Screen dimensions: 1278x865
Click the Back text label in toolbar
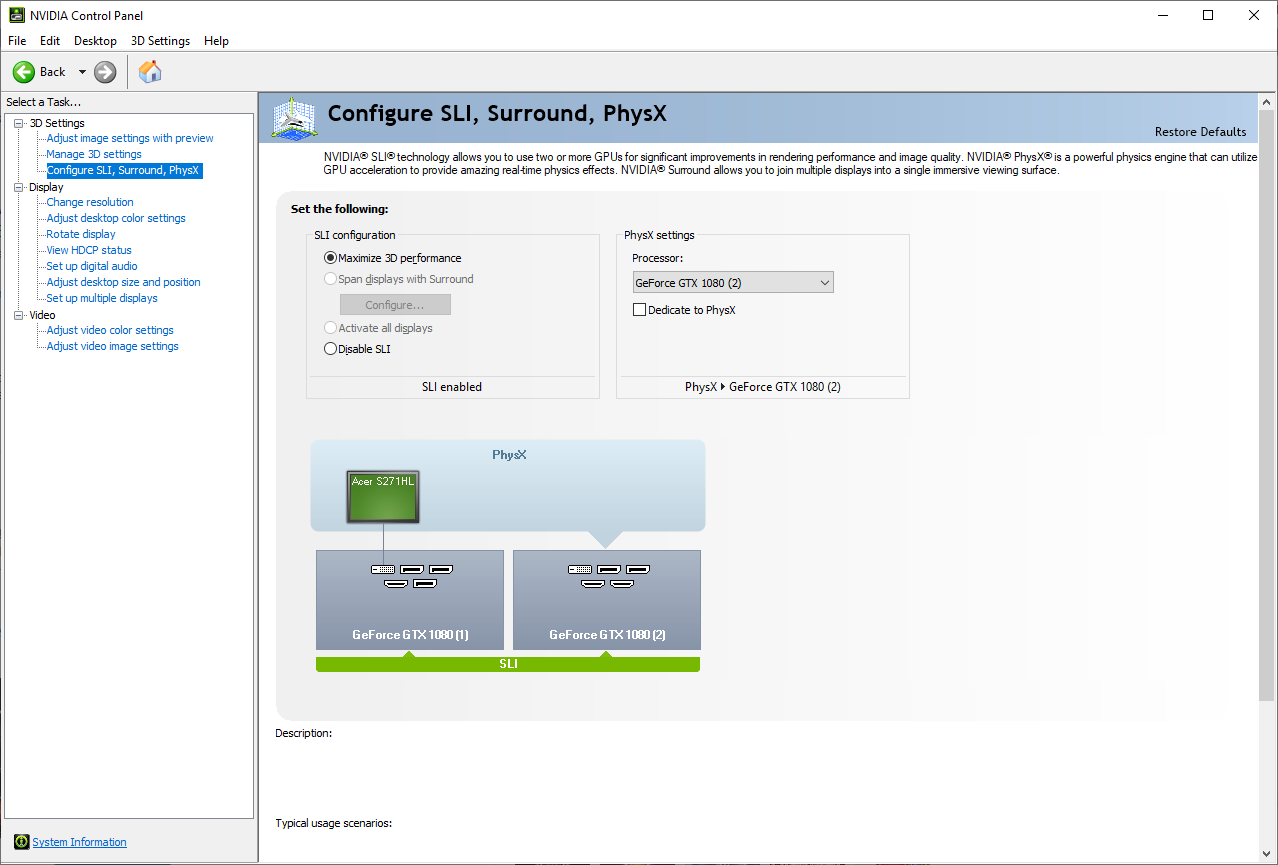tap(52, 72)
